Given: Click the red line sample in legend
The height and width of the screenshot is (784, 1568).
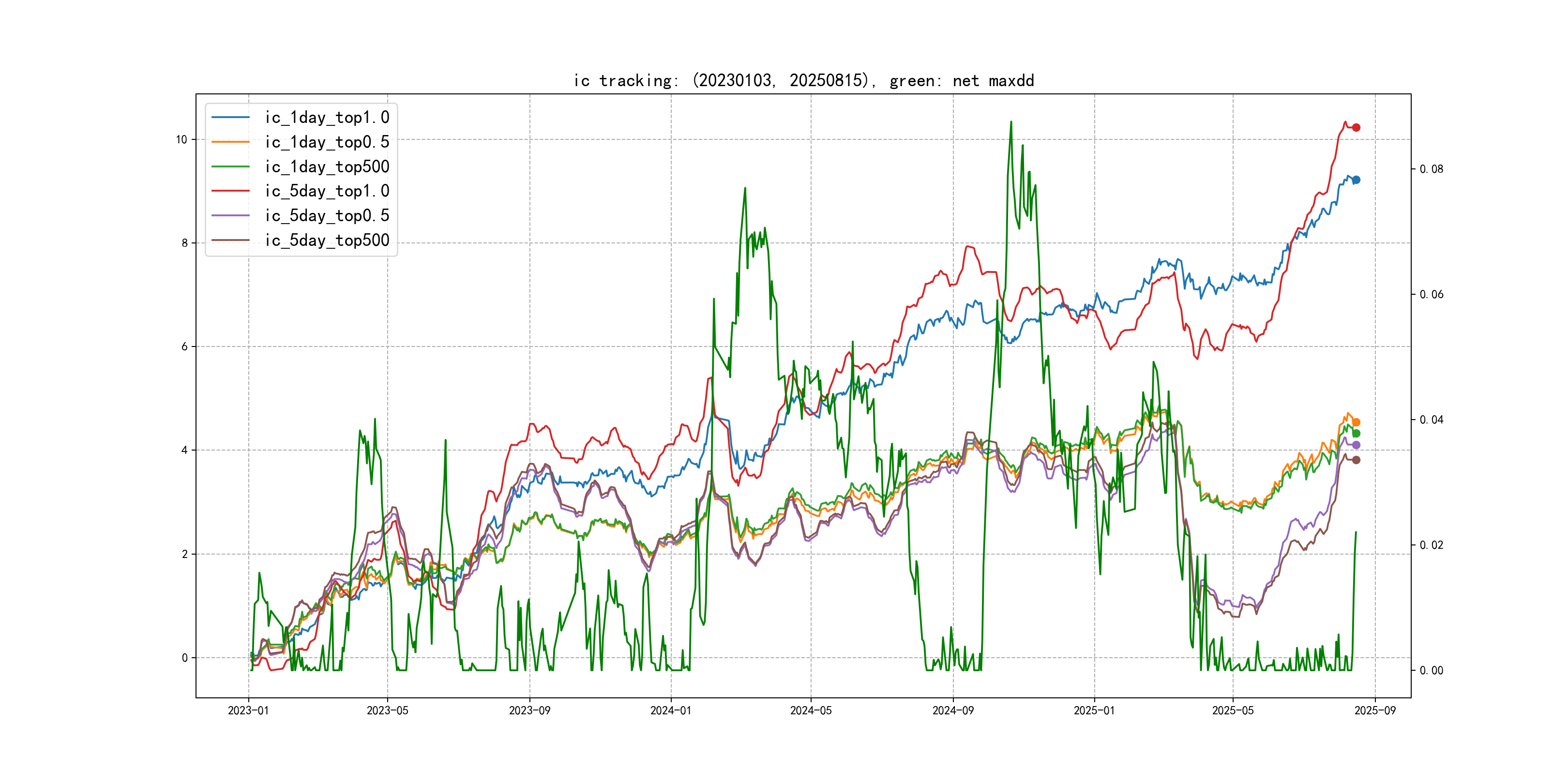Looking at the screenshot, I should (231, 191).
